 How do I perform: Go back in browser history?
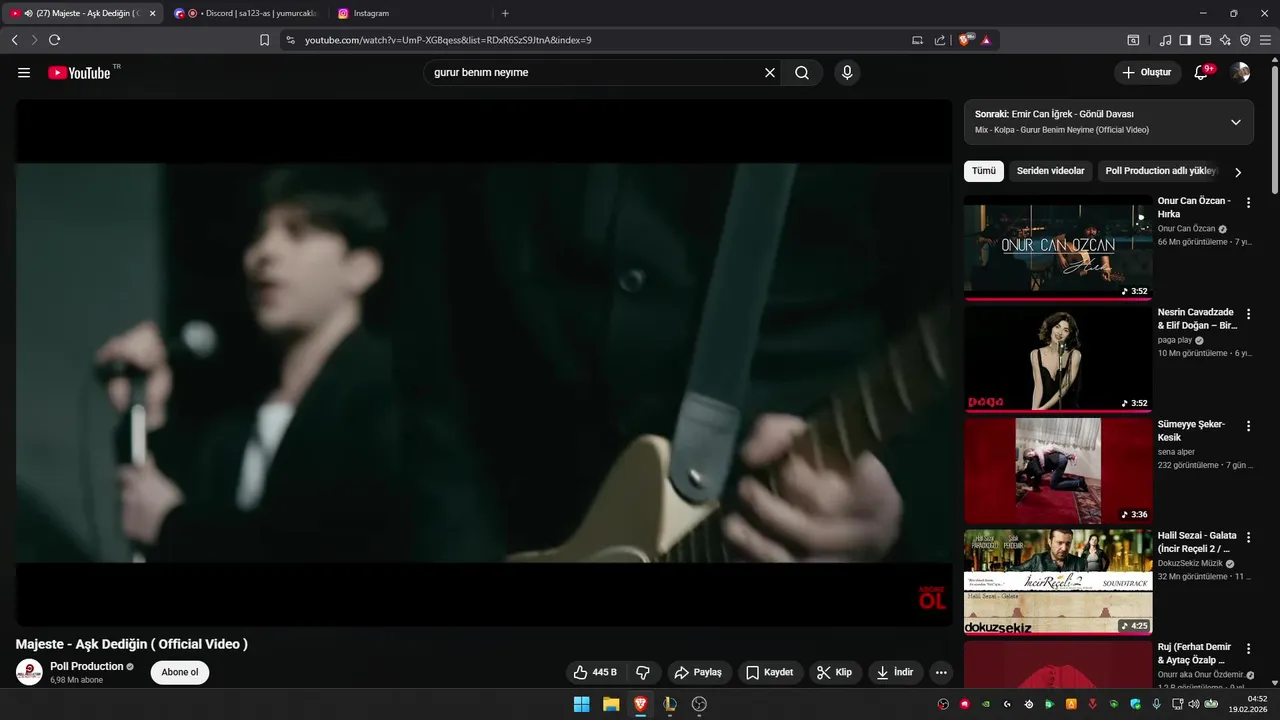coord(15,40)
